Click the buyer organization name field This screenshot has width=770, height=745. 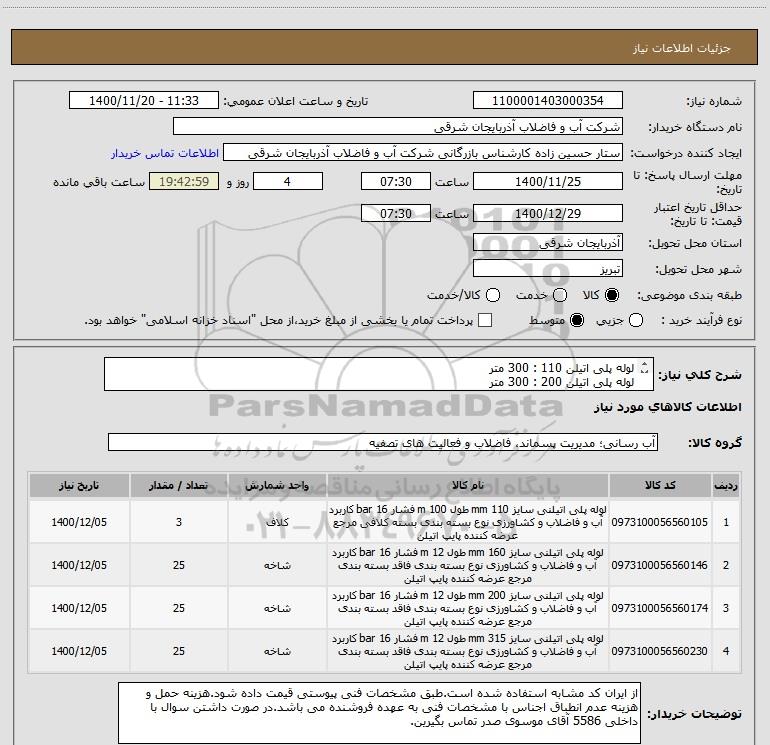click(398, 127)
